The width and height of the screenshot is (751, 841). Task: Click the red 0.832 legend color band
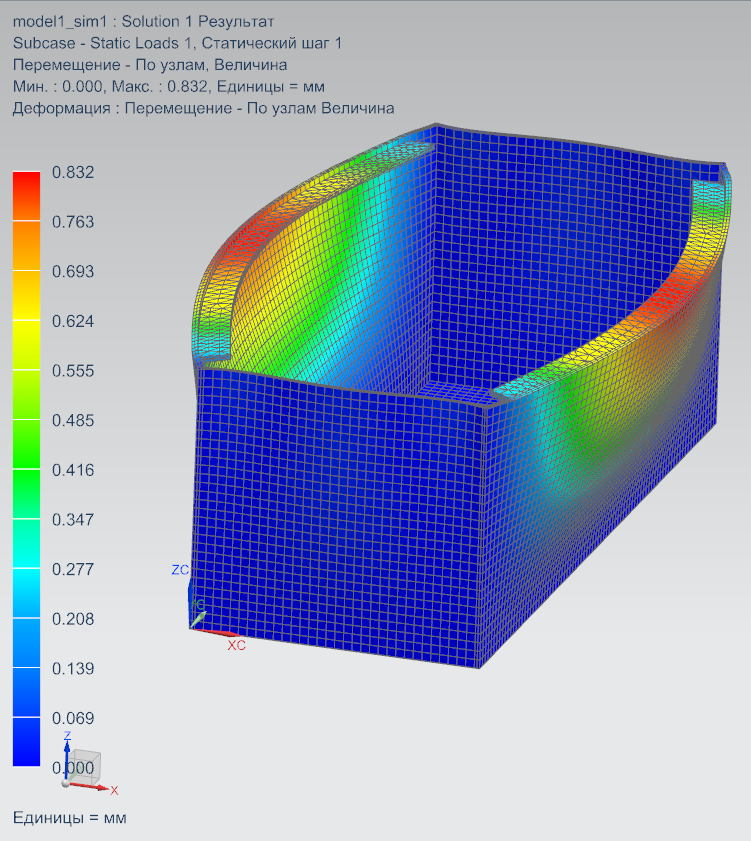[x=26, y=196]
